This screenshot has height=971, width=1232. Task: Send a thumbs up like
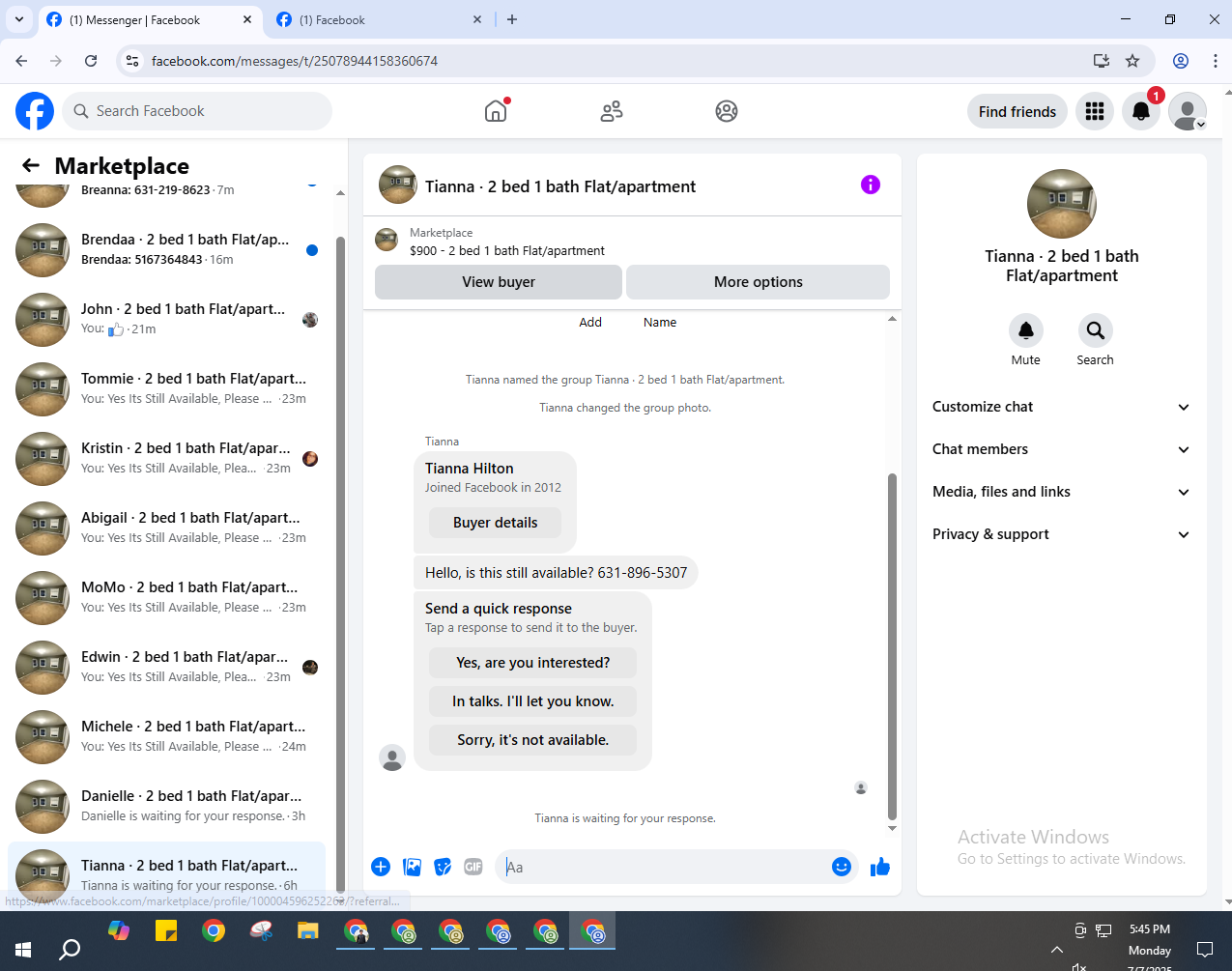click(880, 867)
